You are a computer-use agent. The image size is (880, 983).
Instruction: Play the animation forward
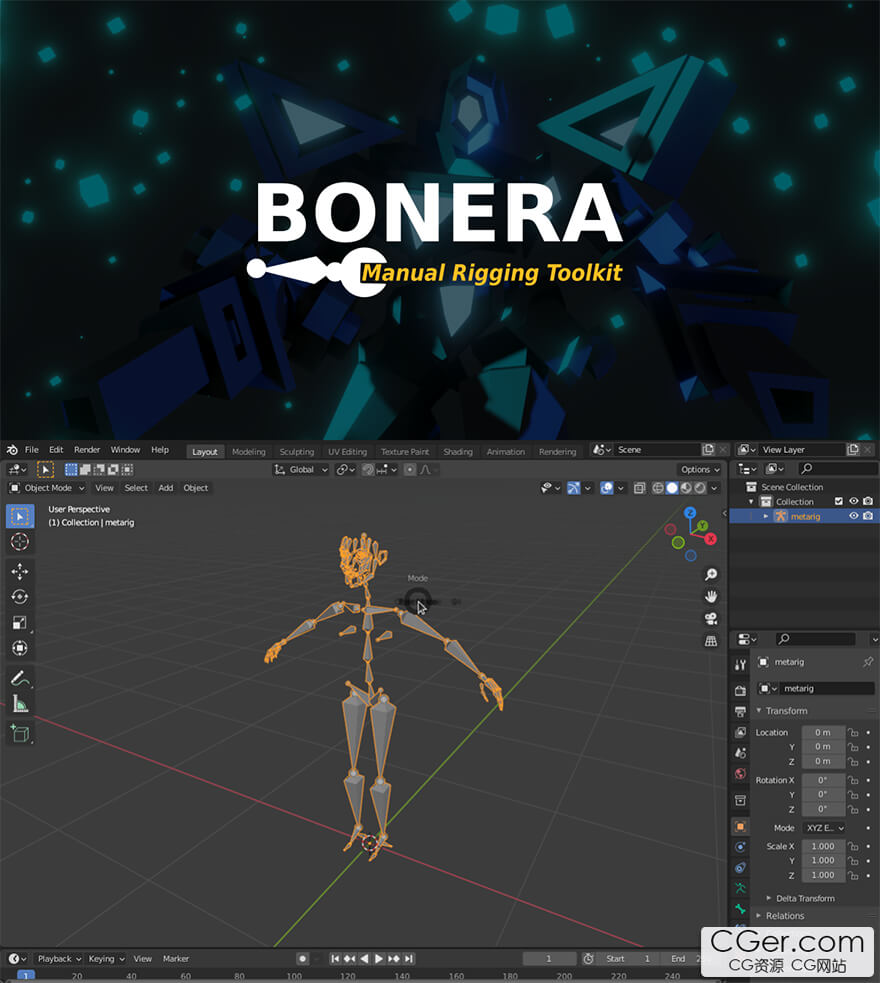[x=379, y=959]
